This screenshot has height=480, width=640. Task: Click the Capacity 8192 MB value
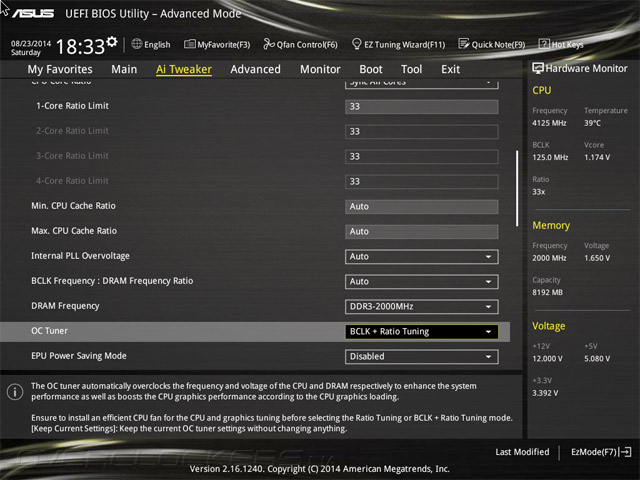[x=547, y=292]
